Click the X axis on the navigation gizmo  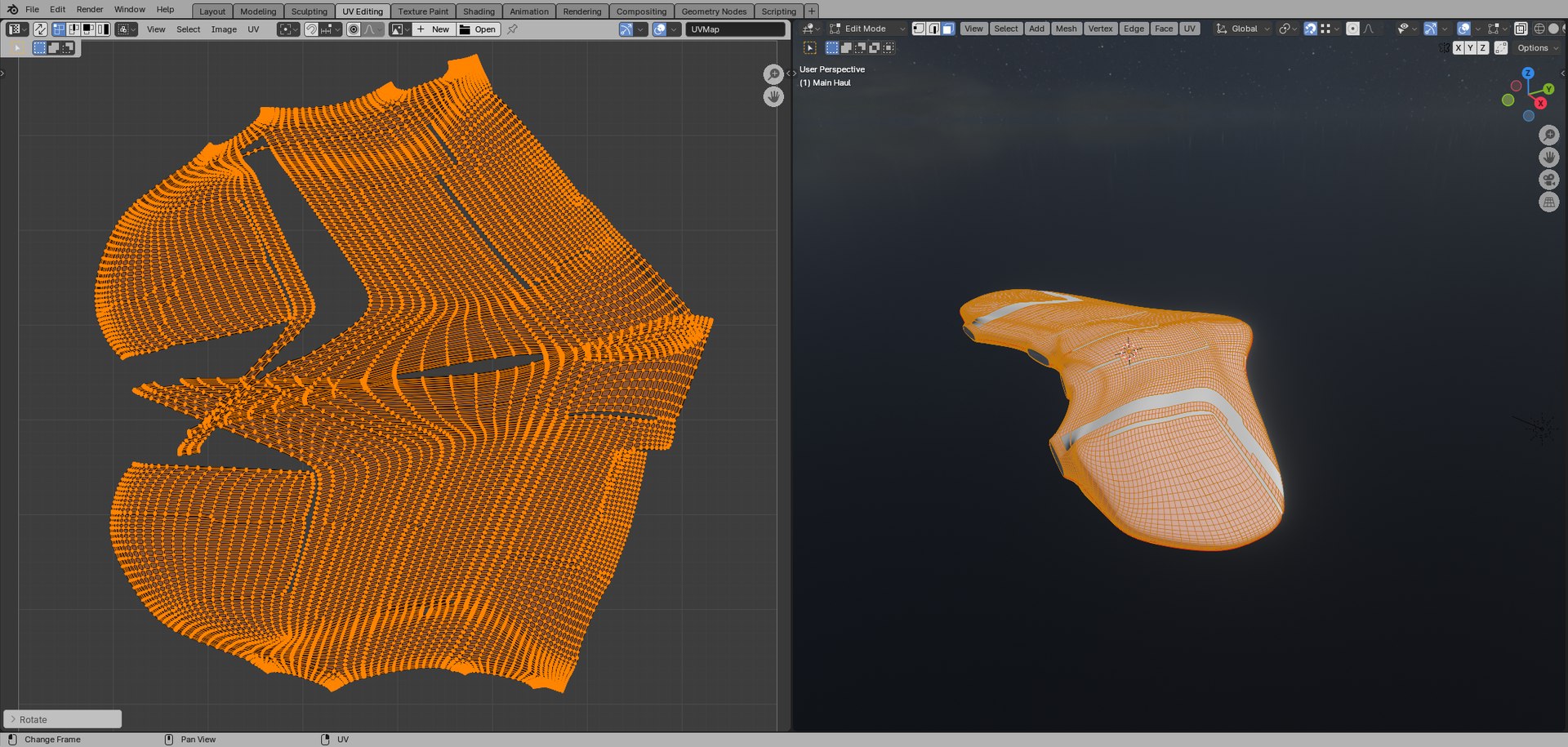pyautogui.click(x=1540, y=104)
